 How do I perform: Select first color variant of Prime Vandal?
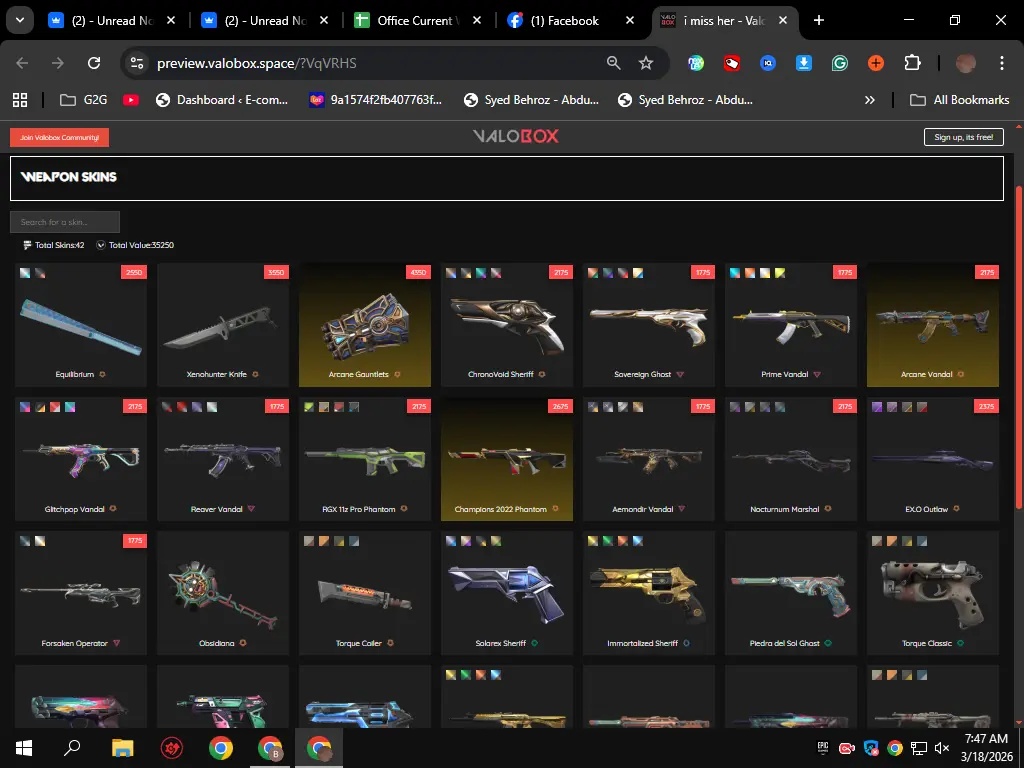(x=736, y=273)
